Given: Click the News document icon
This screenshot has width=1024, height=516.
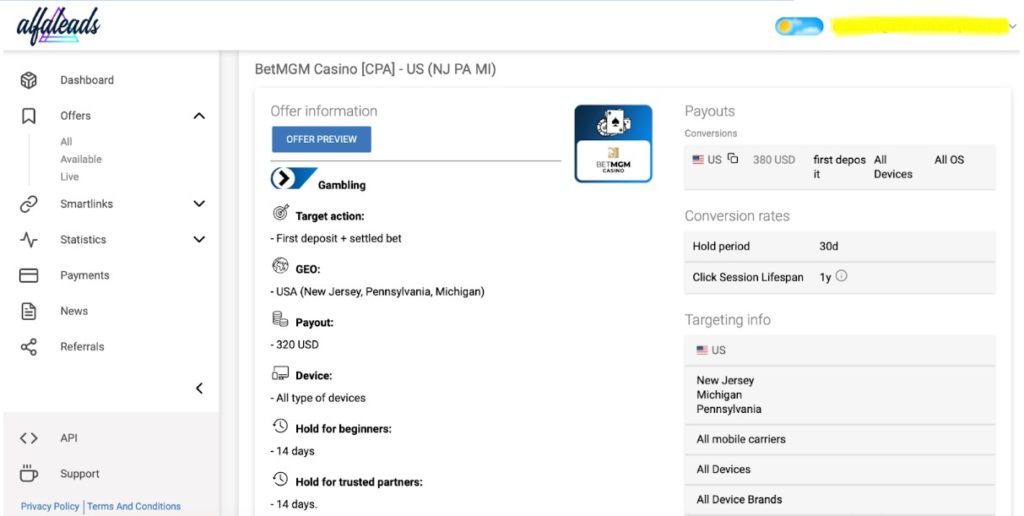Looking at the screenshot, I should (x=29, y=311).
